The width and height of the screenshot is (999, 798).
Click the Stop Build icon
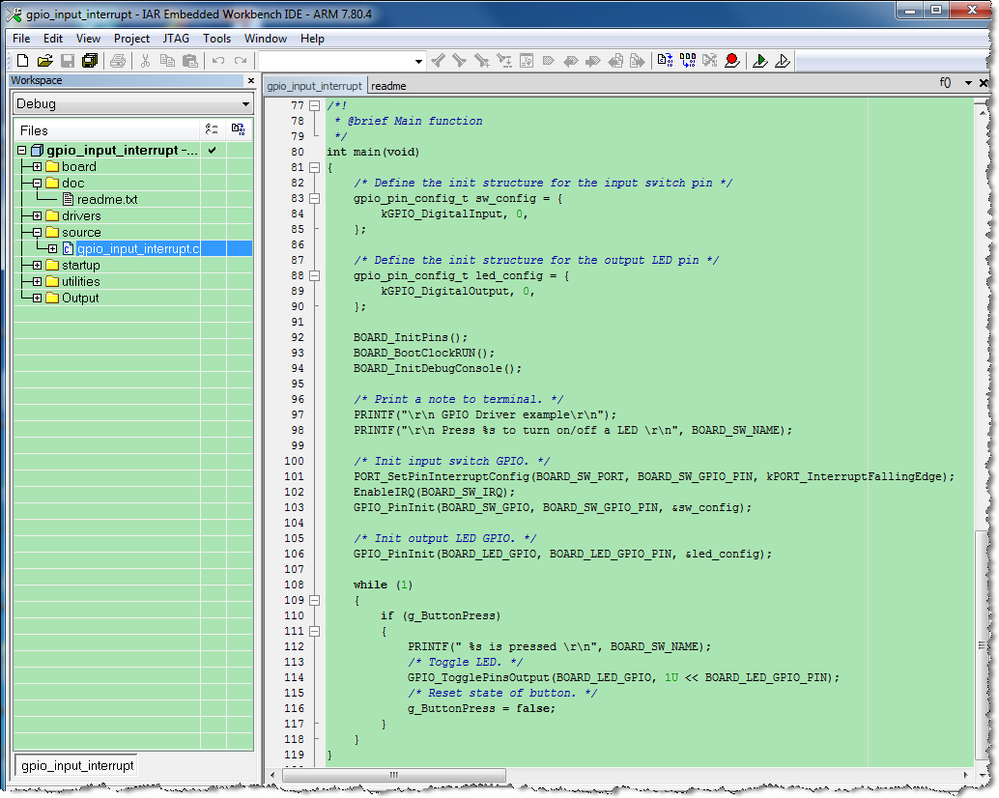tap(710, 61)
